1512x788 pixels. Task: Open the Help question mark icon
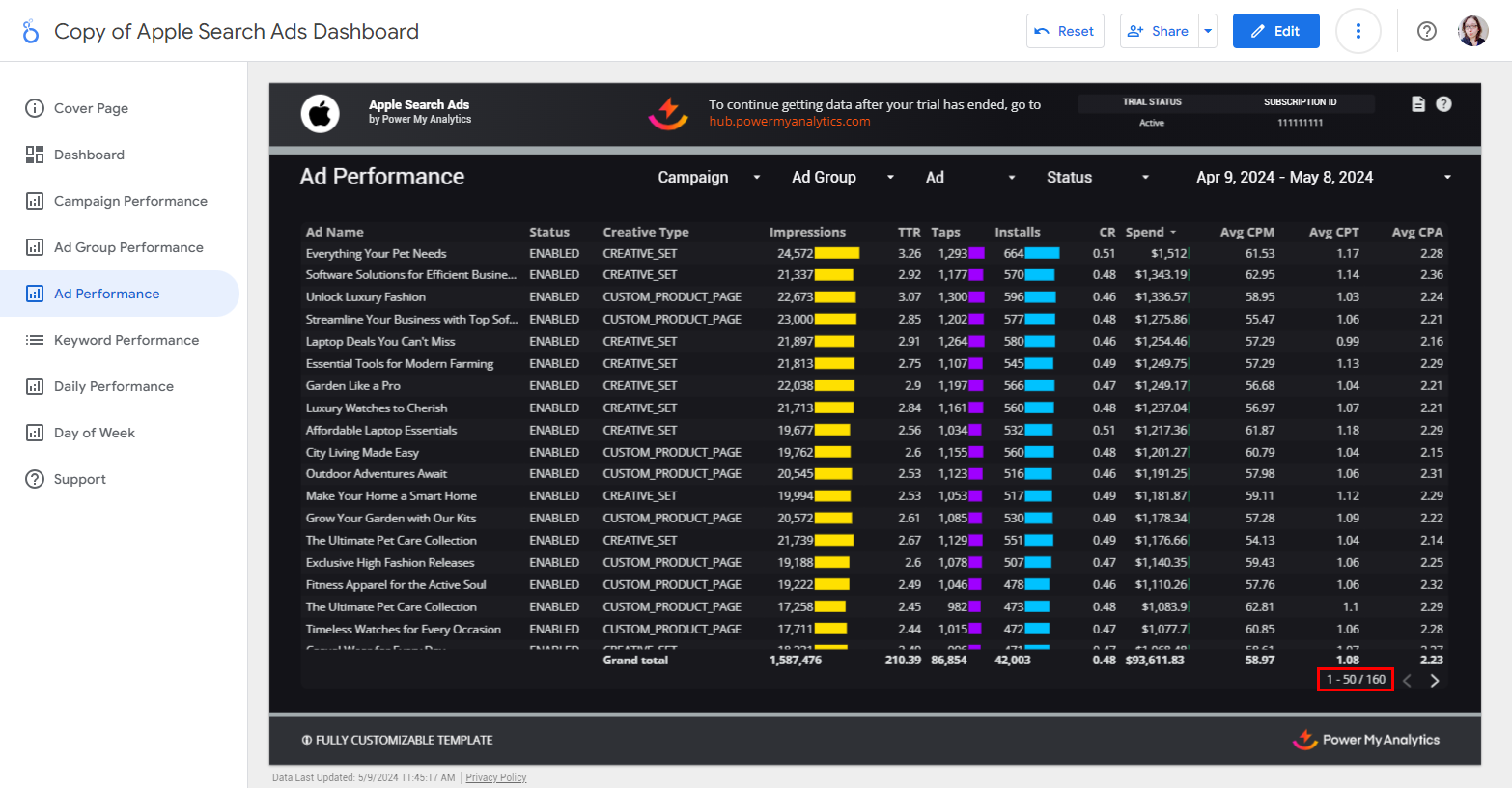pyautogui.click(x=1426, y=31)
